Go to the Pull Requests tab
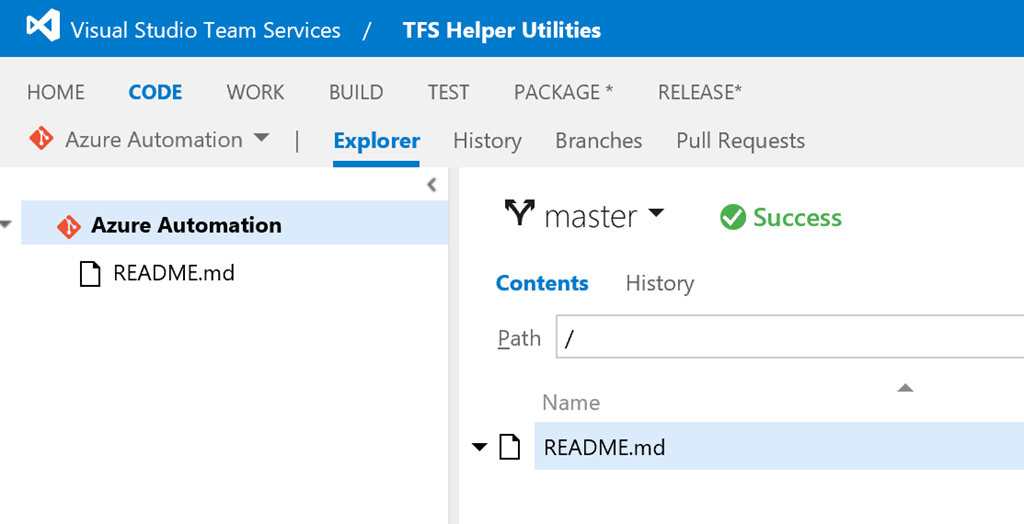Screen dimensions: 1024x524 click(x=740, y=141)
